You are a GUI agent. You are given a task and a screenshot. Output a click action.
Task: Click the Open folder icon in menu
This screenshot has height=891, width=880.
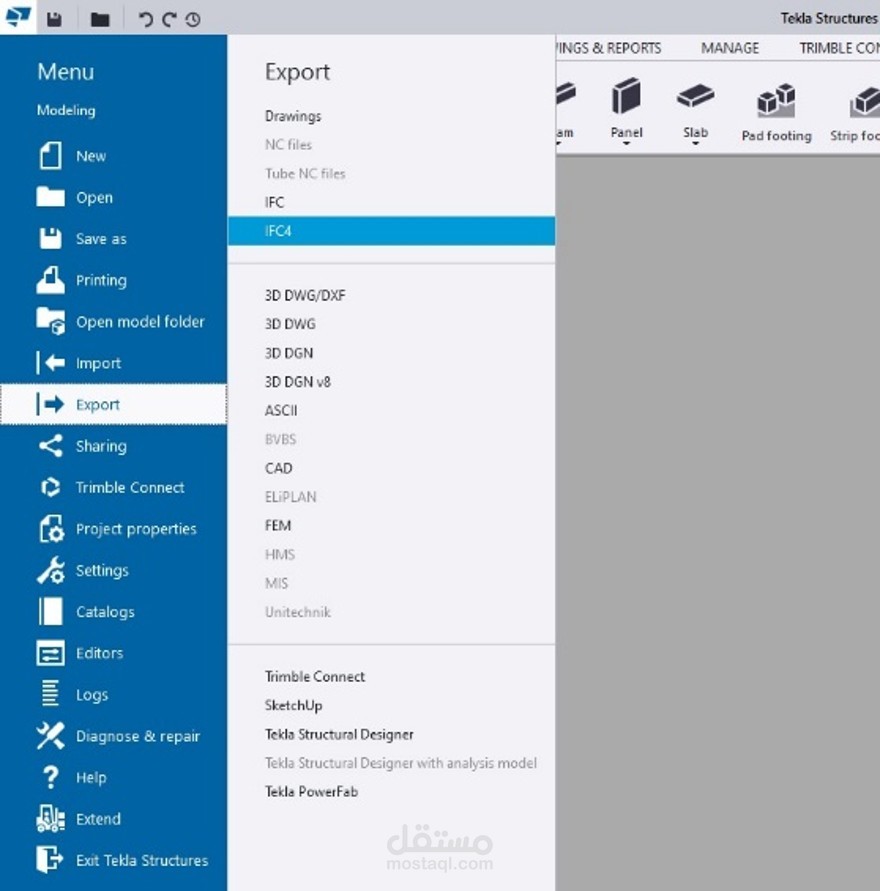(50, 197)
